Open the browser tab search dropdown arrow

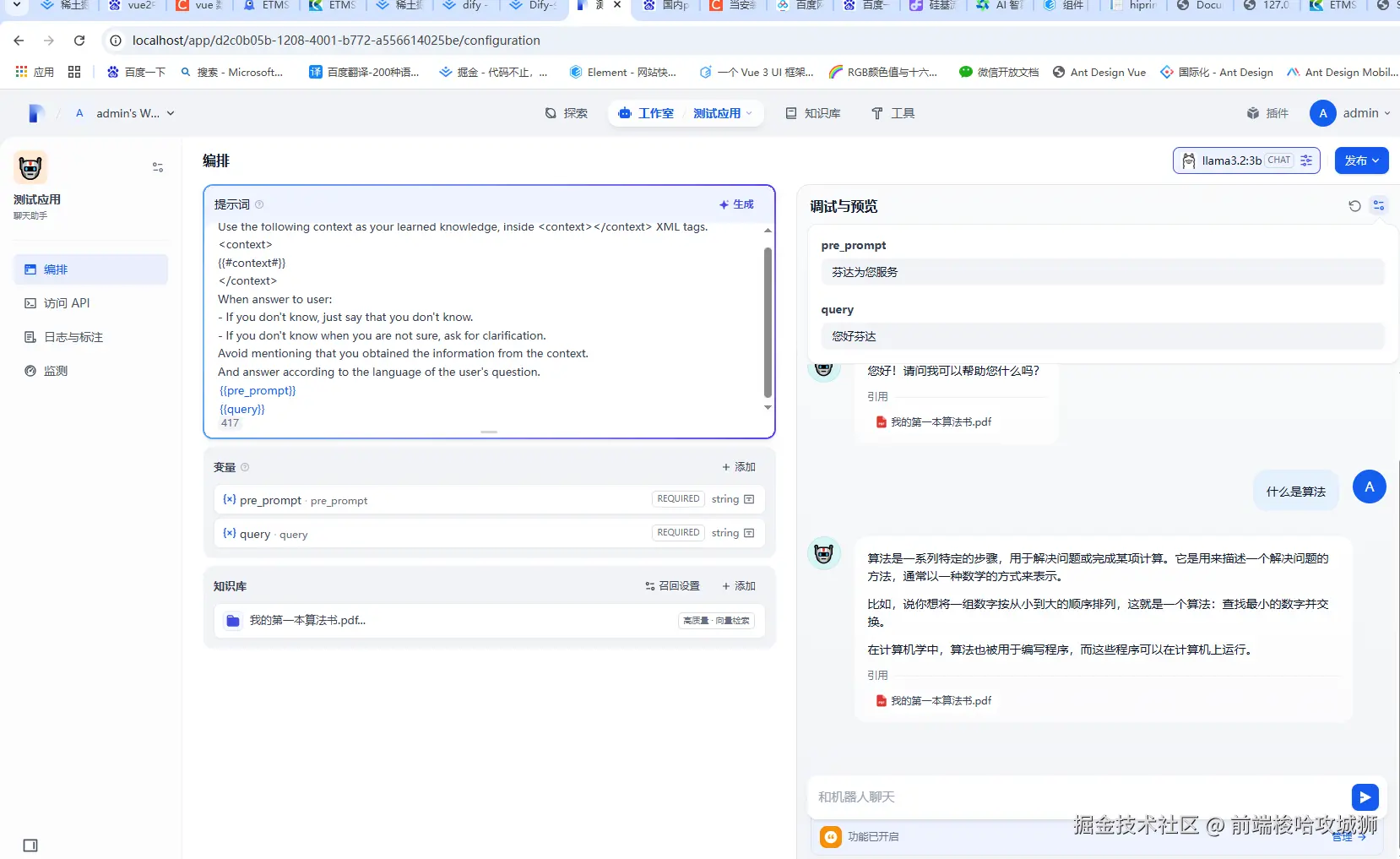(x=18, y=5)
